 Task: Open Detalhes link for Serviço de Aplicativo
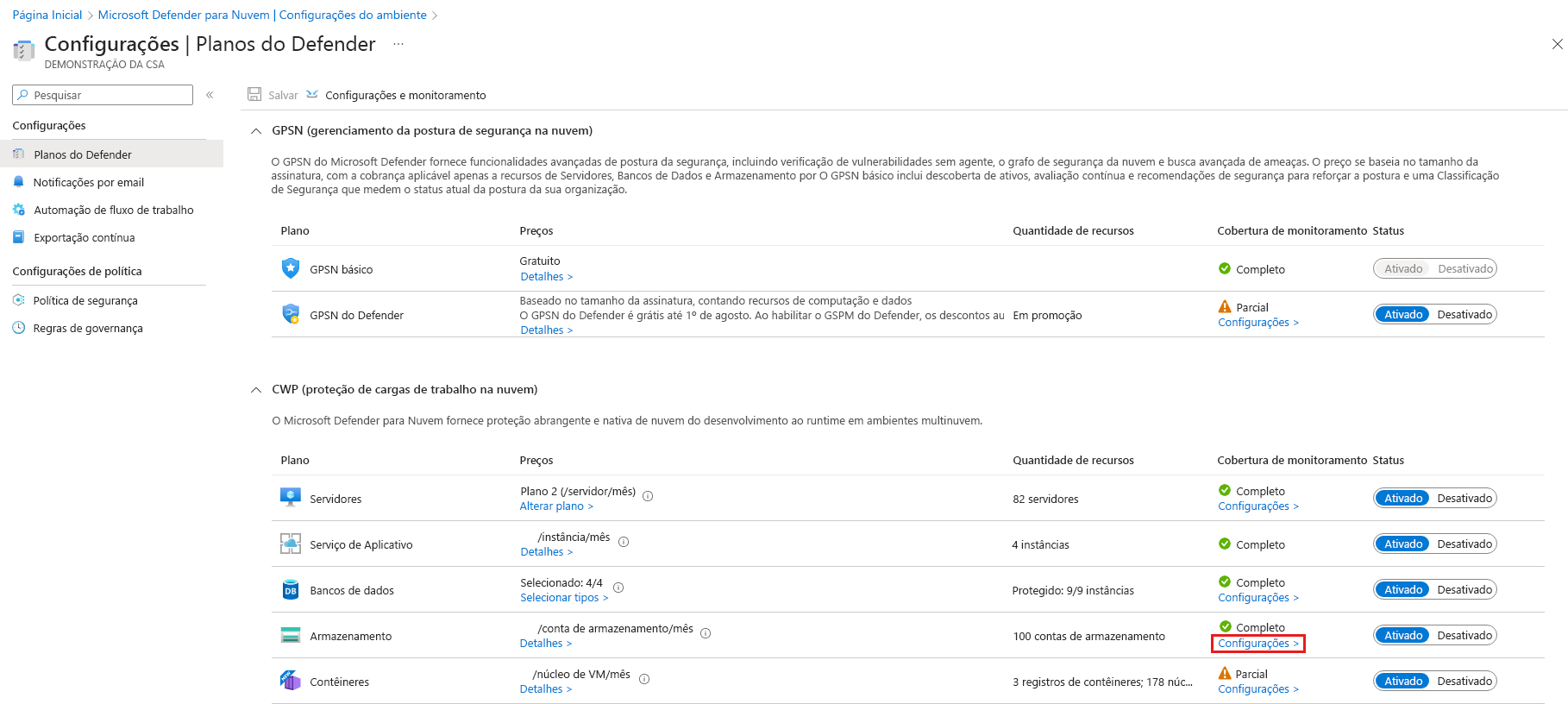546,551
